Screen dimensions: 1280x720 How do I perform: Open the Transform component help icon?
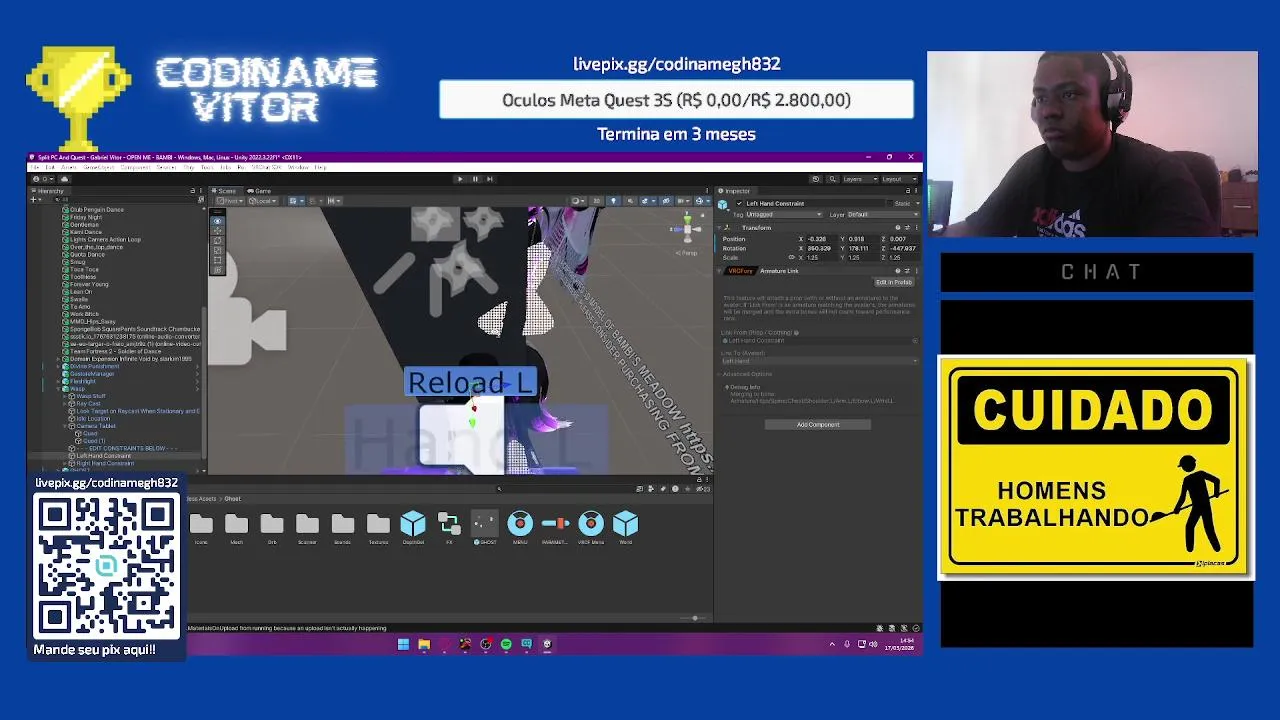coord(898,227)
